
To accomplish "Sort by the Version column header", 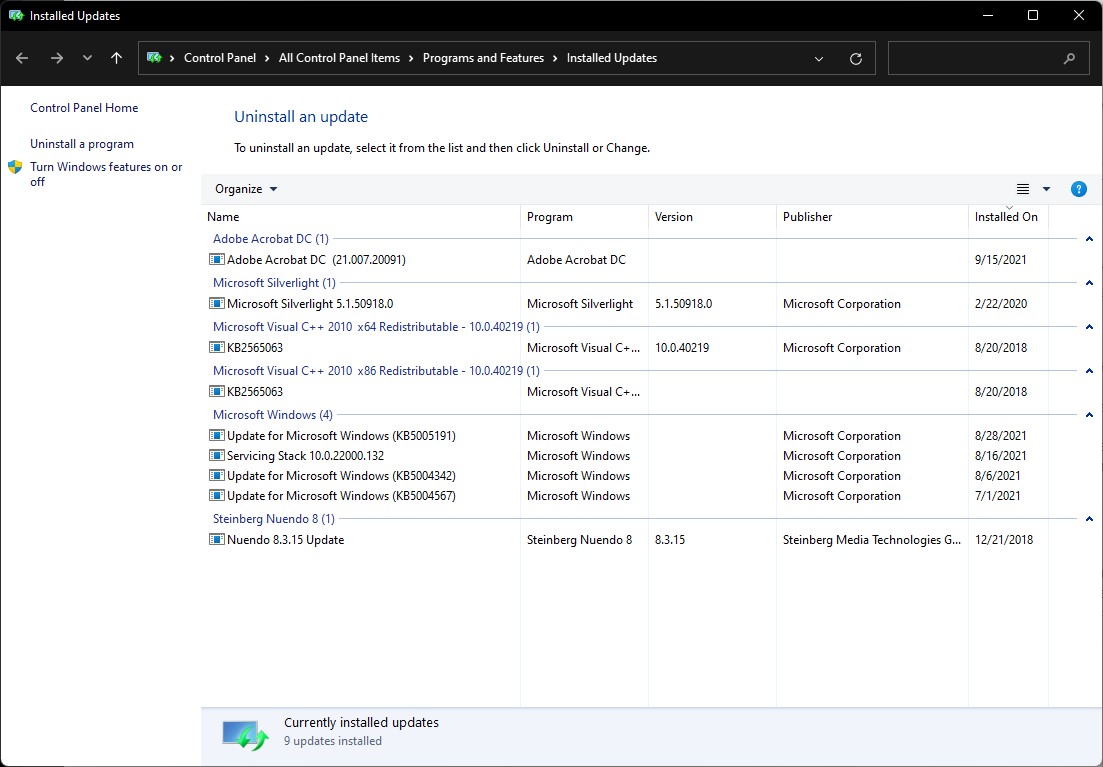I will (712, 217).
